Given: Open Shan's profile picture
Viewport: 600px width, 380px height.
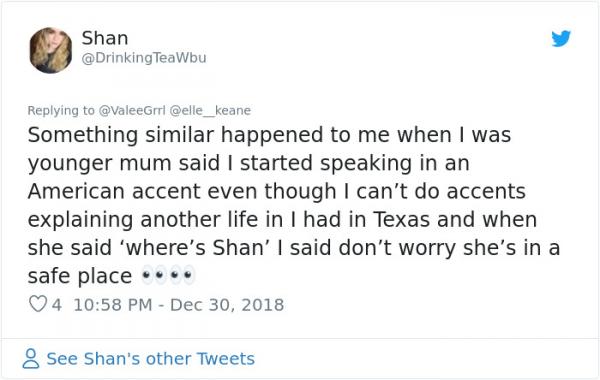Looking at the screenshot, I should [x=51, y=50].
